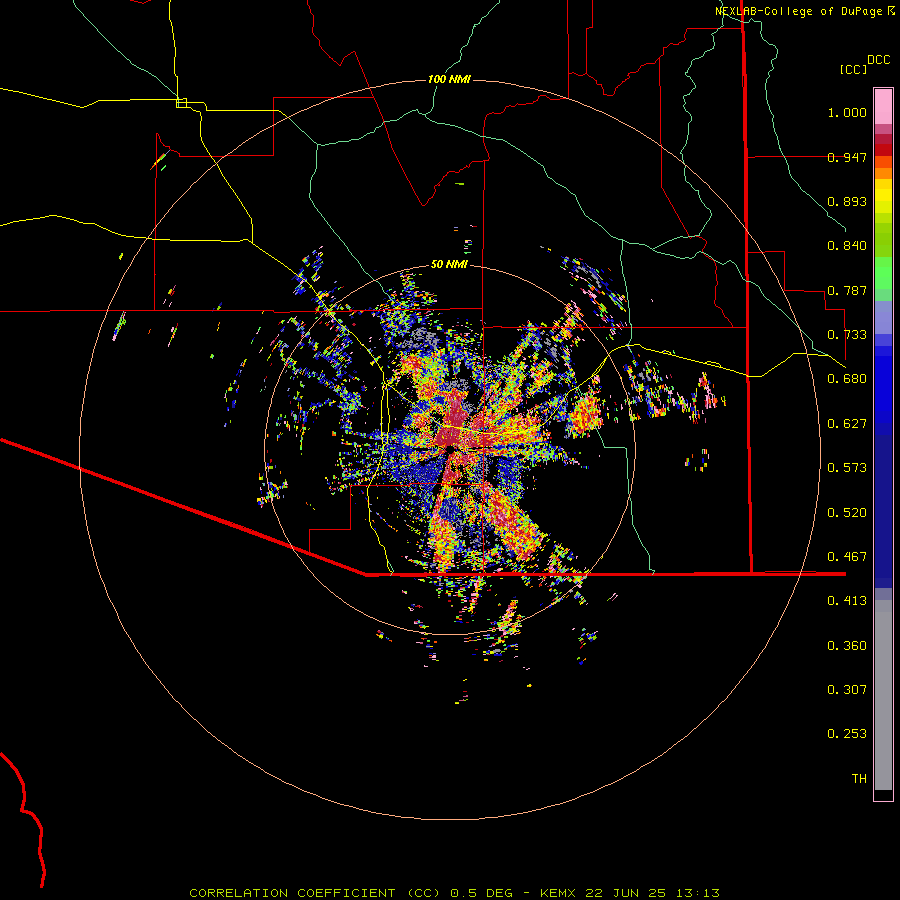Select the 0.840 scale value
Image resolution: width=900 pixels, height=900 pixels.
pos(847,246)
